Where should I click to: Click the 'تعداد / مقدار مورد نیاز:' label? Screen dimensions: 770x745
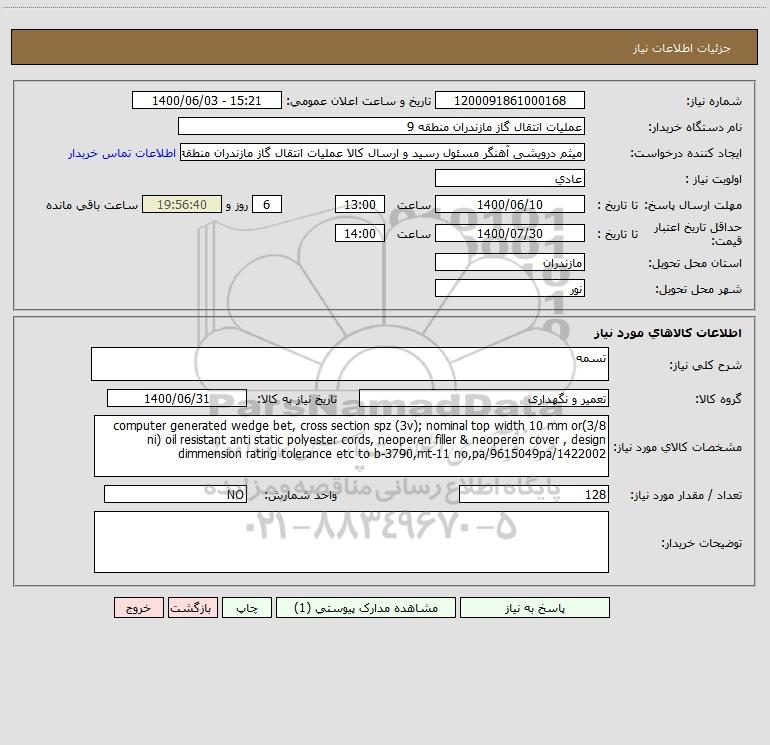(x=686, y=496)
